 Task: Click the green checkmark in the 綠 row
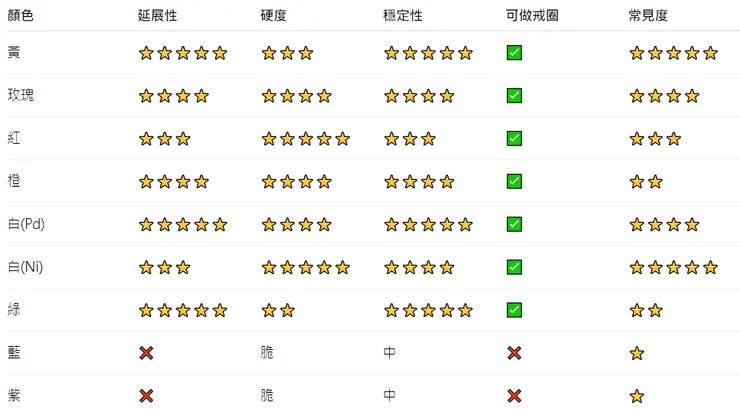(x=514, y=310)
